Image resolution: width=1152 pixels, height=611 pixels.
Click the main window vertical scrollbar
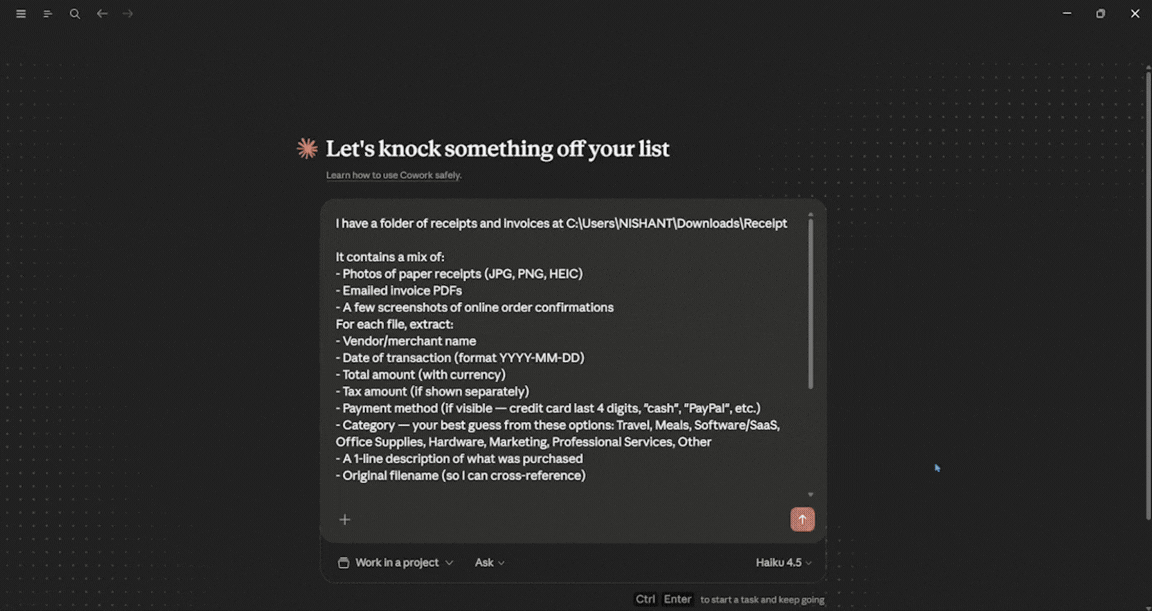coord(1148,294)
